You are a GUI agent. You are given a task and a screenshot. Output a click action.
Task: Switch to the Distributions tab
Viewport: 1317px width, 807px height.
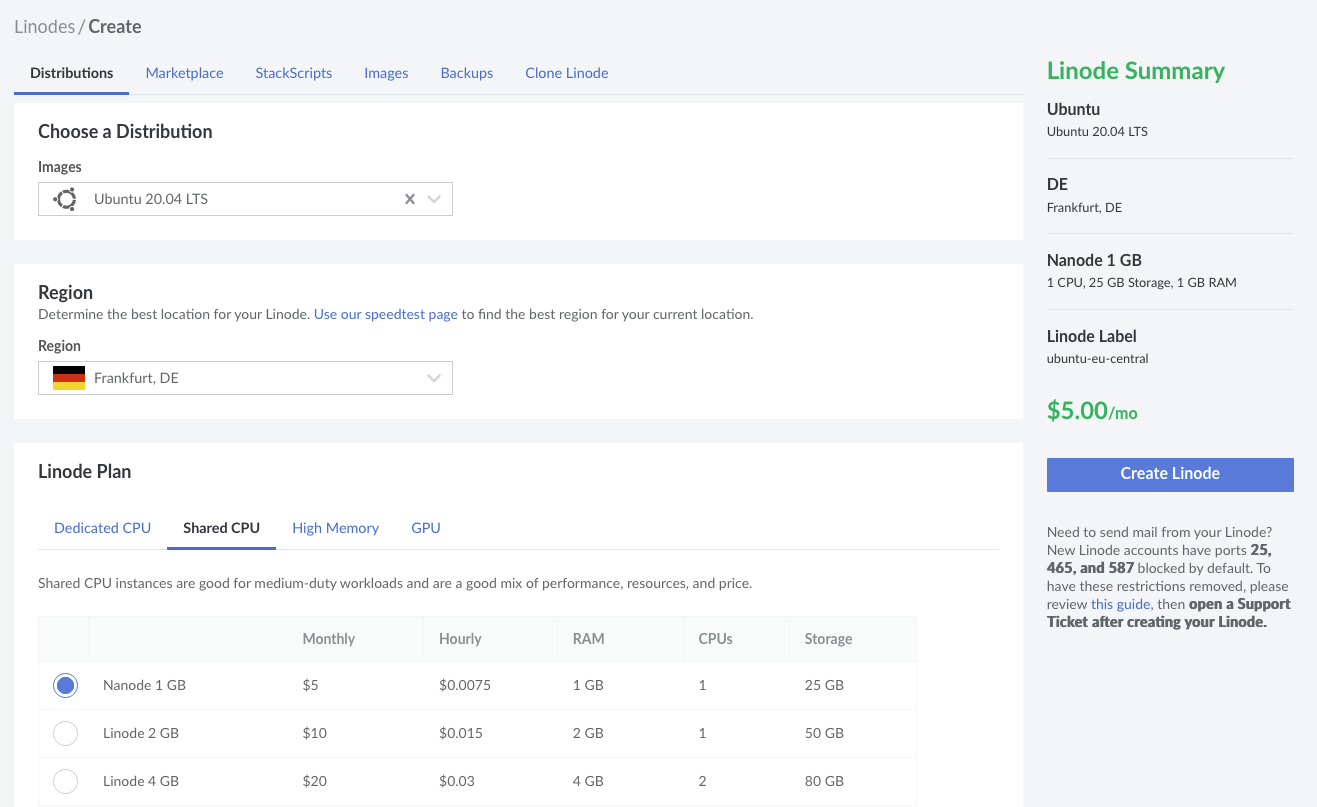pyautogui.click(x=72, y=73)
